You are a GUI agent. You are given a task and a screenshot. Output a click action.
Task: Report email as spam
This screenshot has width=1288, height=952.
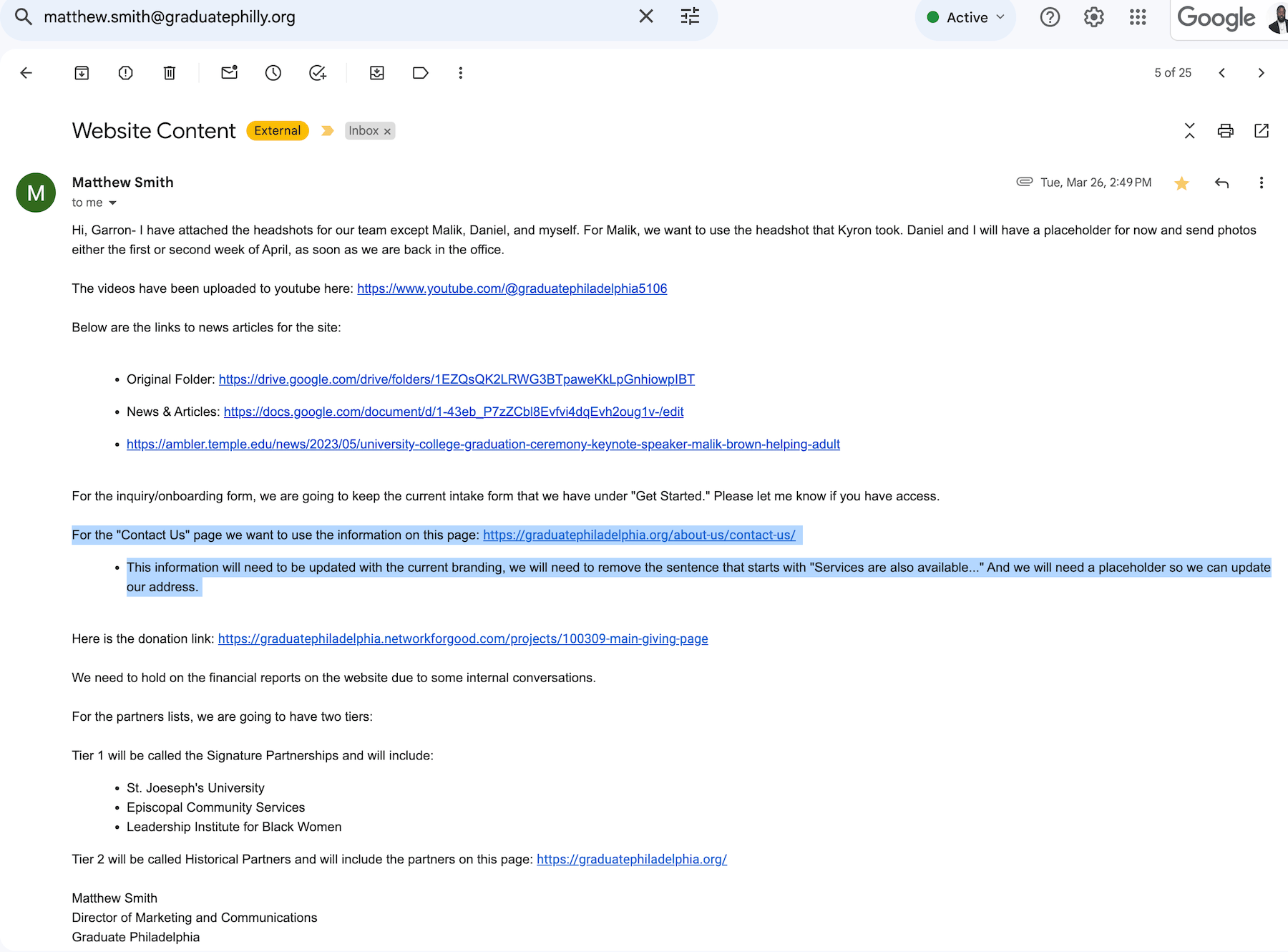pos(126,73)
